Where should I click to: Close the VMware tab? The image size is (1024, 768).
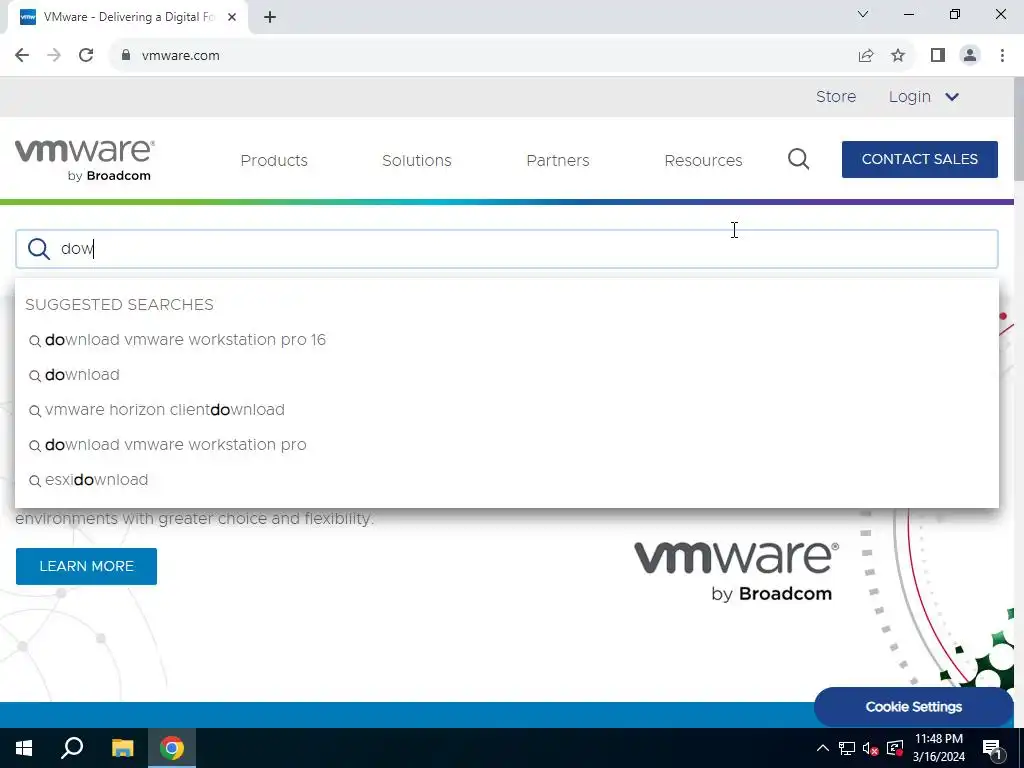click(232, 18)
